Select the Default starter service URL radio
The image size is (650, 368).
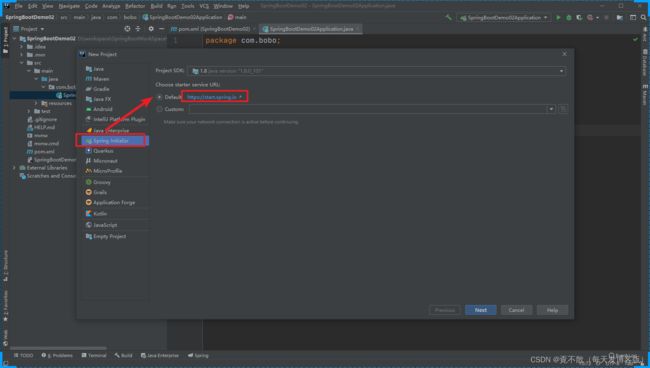tap(160, 97)
